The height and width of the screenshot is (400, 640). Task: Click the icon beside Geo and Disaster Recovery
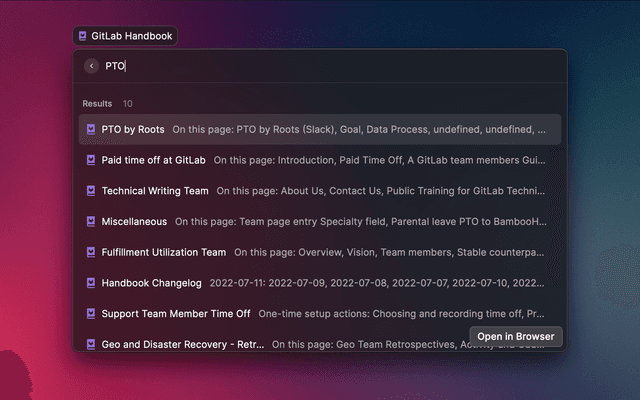[90, 344]
